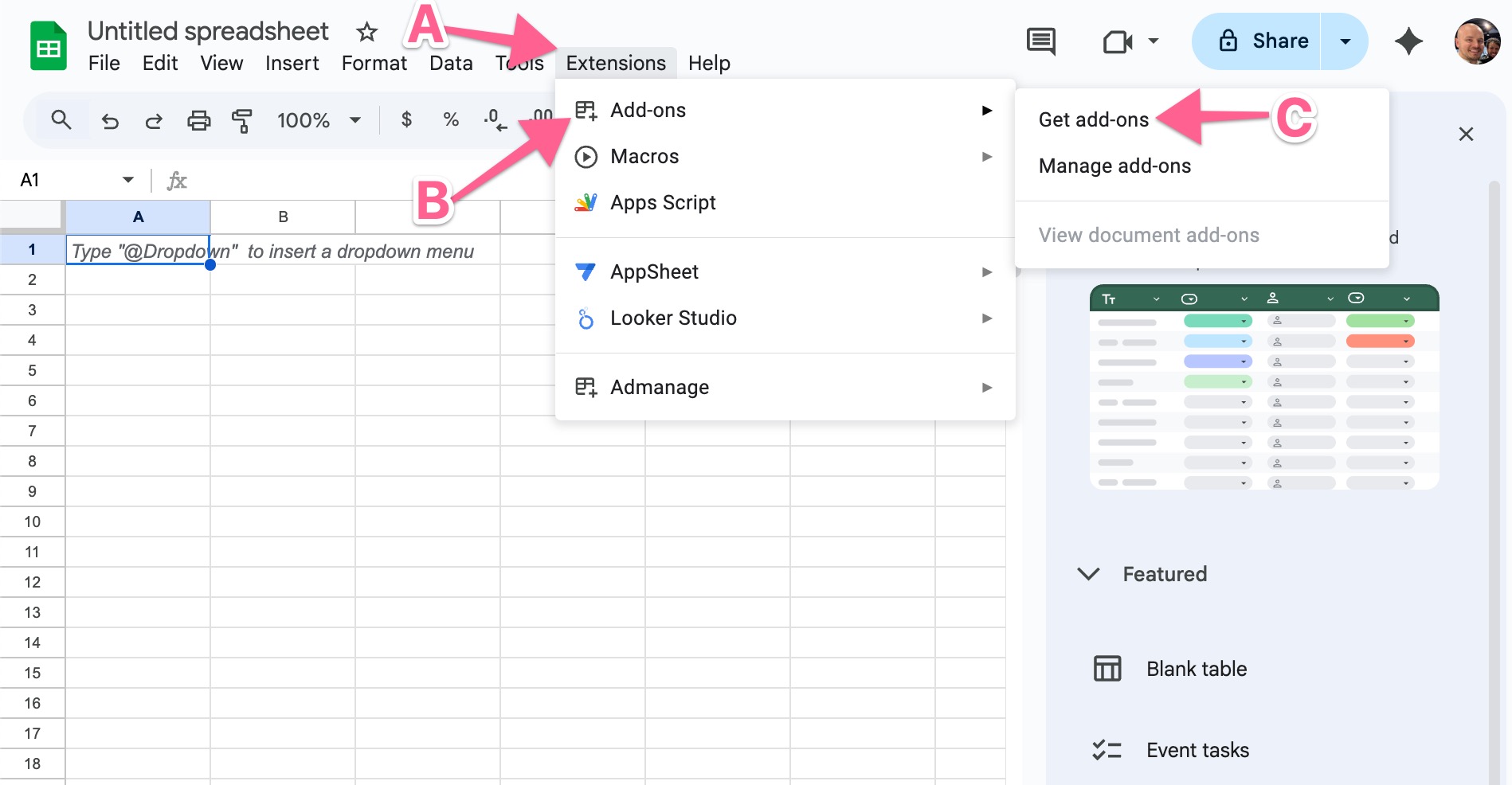The height and width of the screenshot is (785, 1512).
Task: Expand the Admanage submenu
Action: 785,387
